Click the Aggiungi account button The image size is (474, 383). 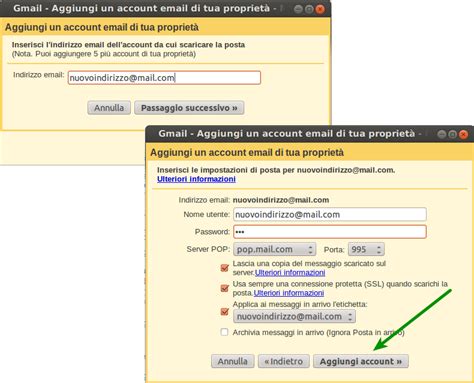point(361,361)
